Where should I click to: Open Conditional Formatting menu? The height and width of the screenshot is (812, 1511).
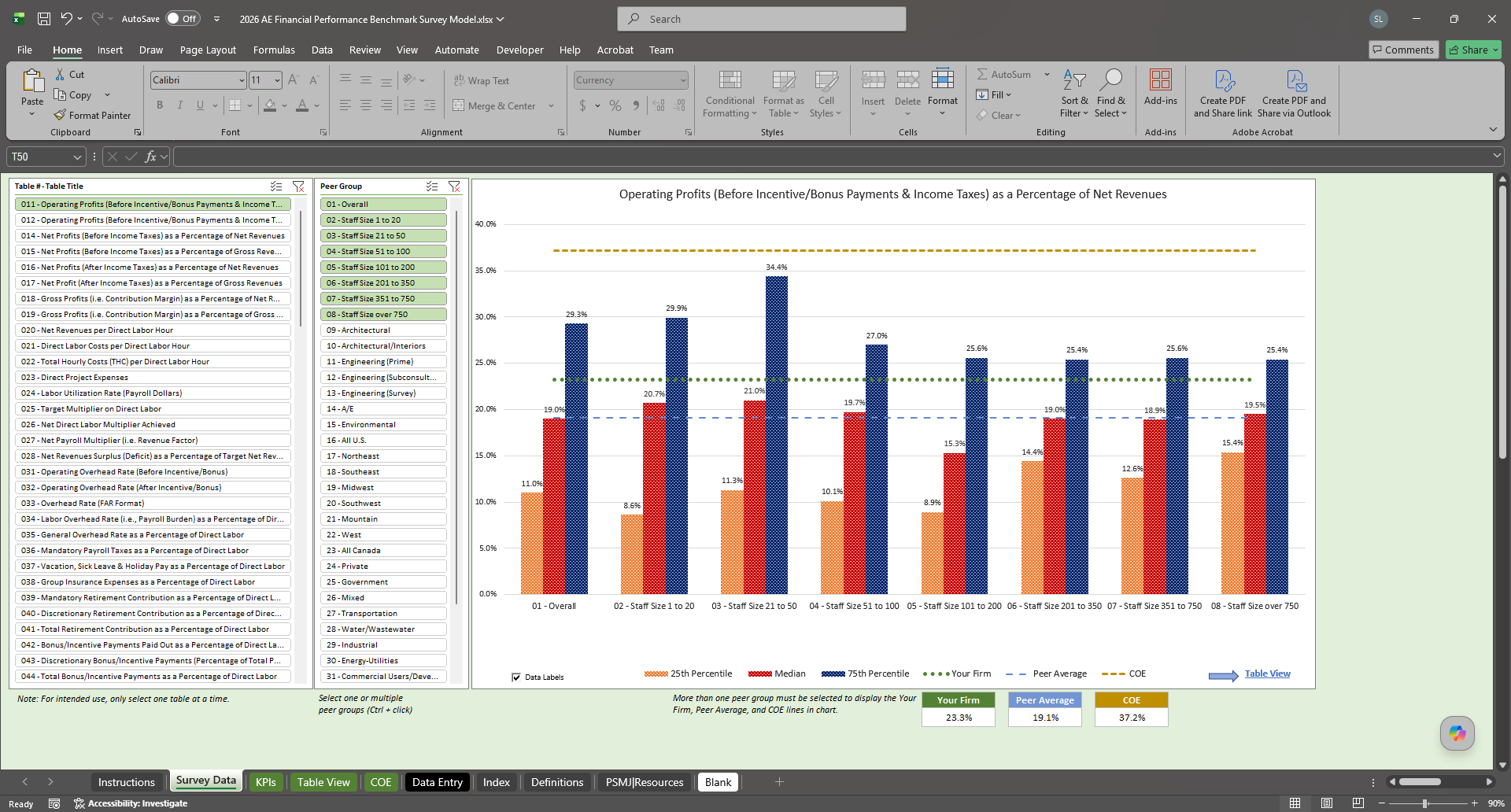(730, 94)
